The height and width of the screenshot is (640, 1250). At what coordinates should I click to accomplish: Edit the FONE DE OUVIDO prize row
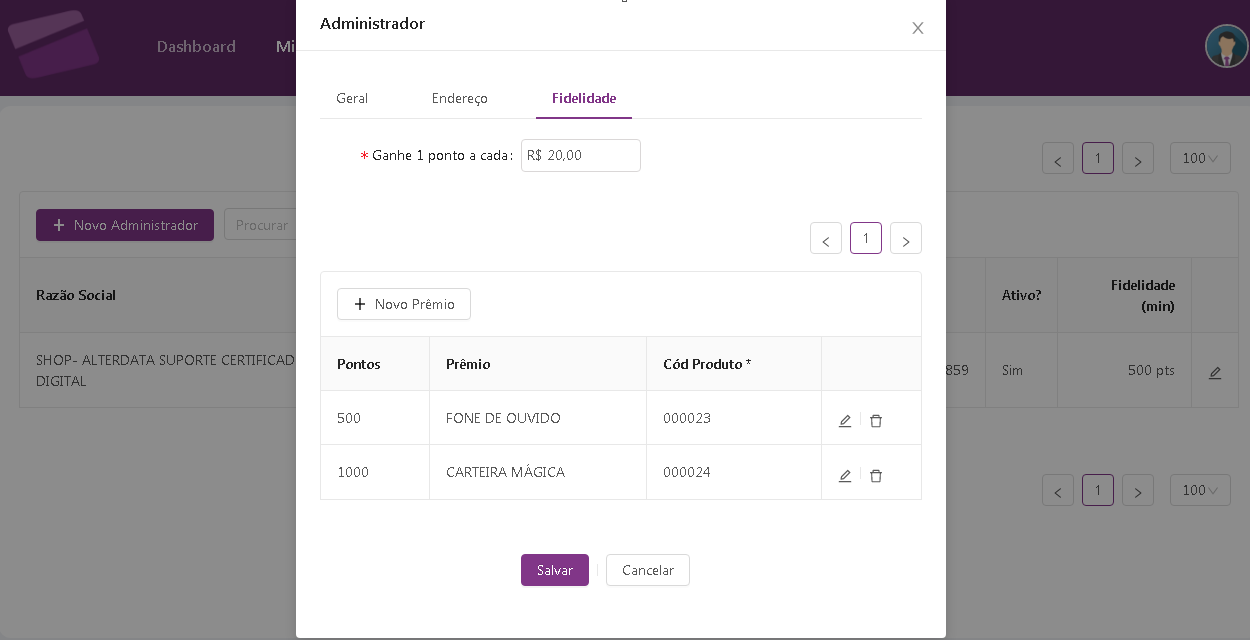coord(845,421)
